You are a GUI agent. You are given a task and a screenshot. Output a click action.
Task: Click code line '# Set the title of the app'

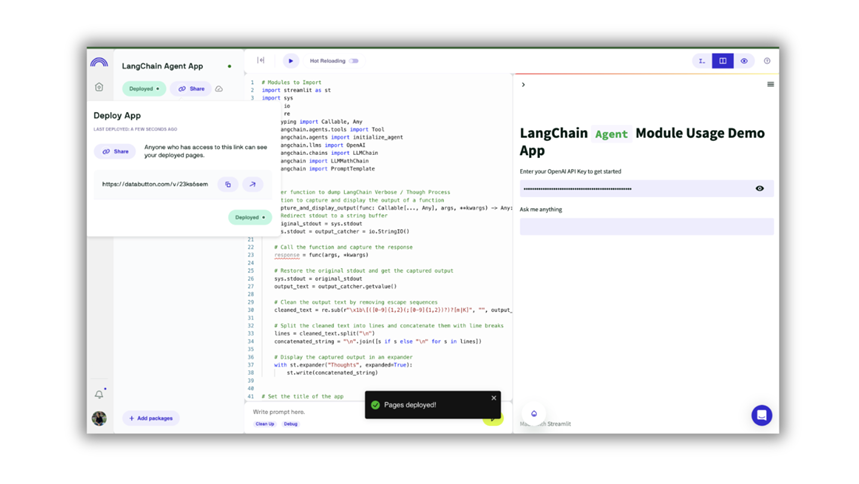coord(302,396)
